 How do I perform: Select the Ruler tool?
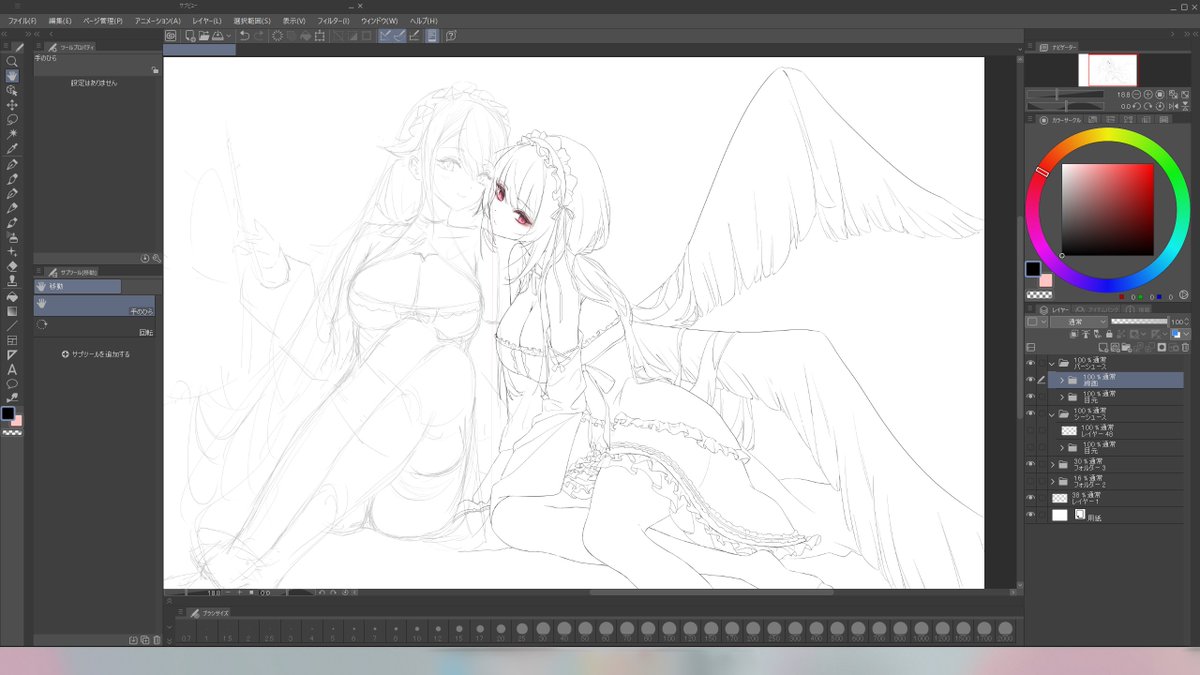12,354
